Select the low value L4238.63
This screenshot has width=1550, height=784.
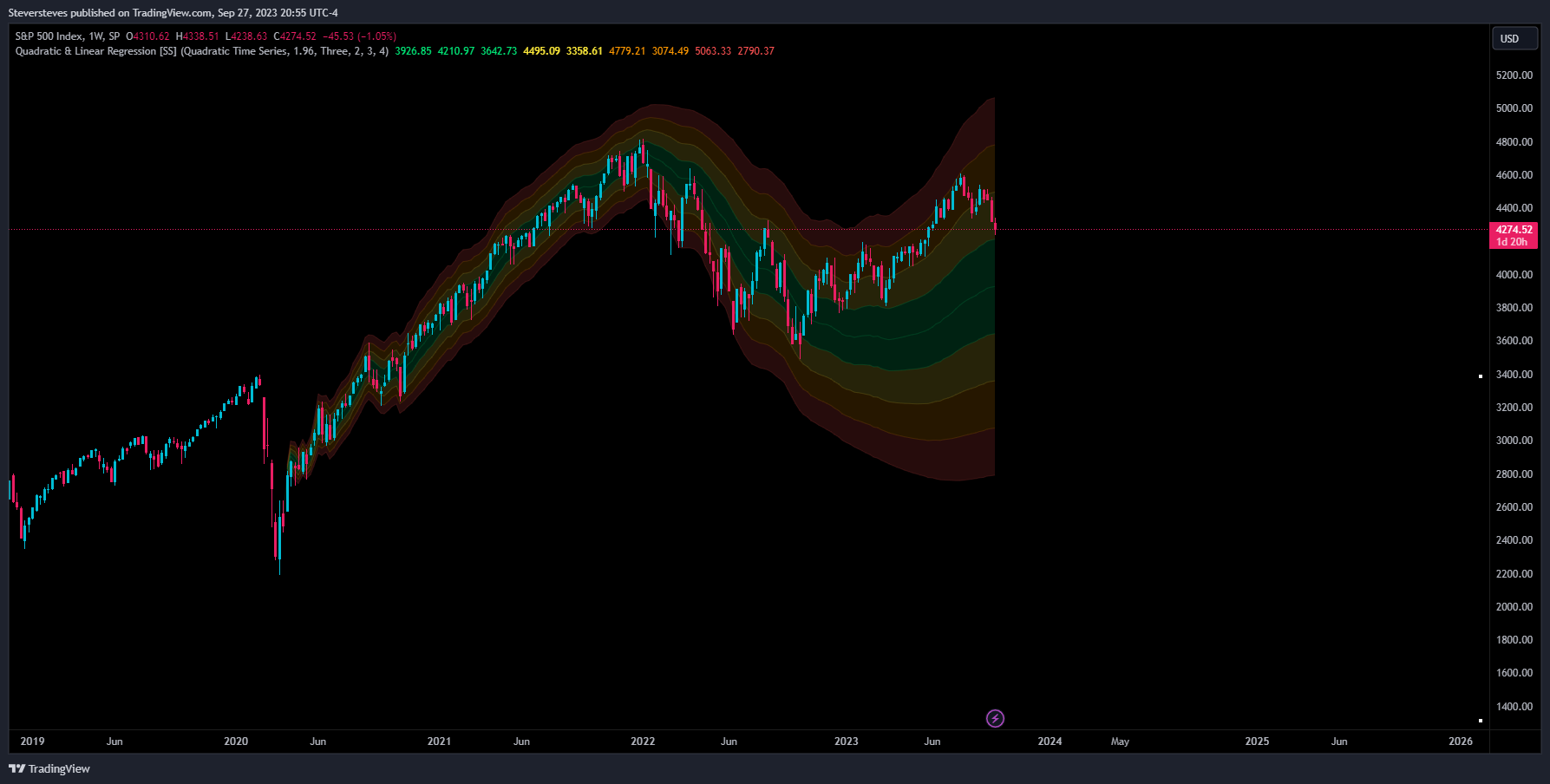(246, 36)
